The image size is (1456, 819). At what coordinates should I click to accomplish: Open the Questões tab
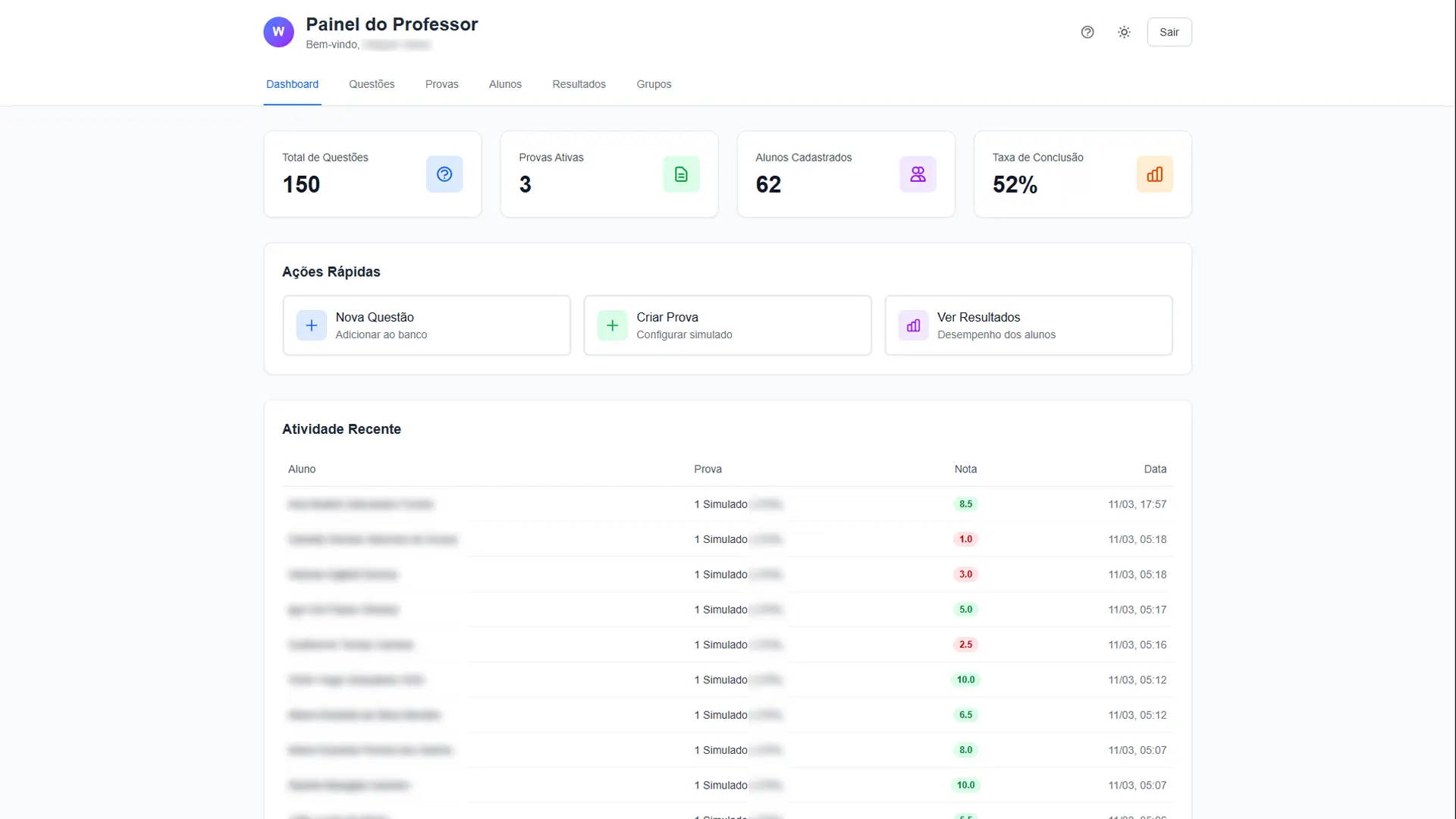(372, 84)
